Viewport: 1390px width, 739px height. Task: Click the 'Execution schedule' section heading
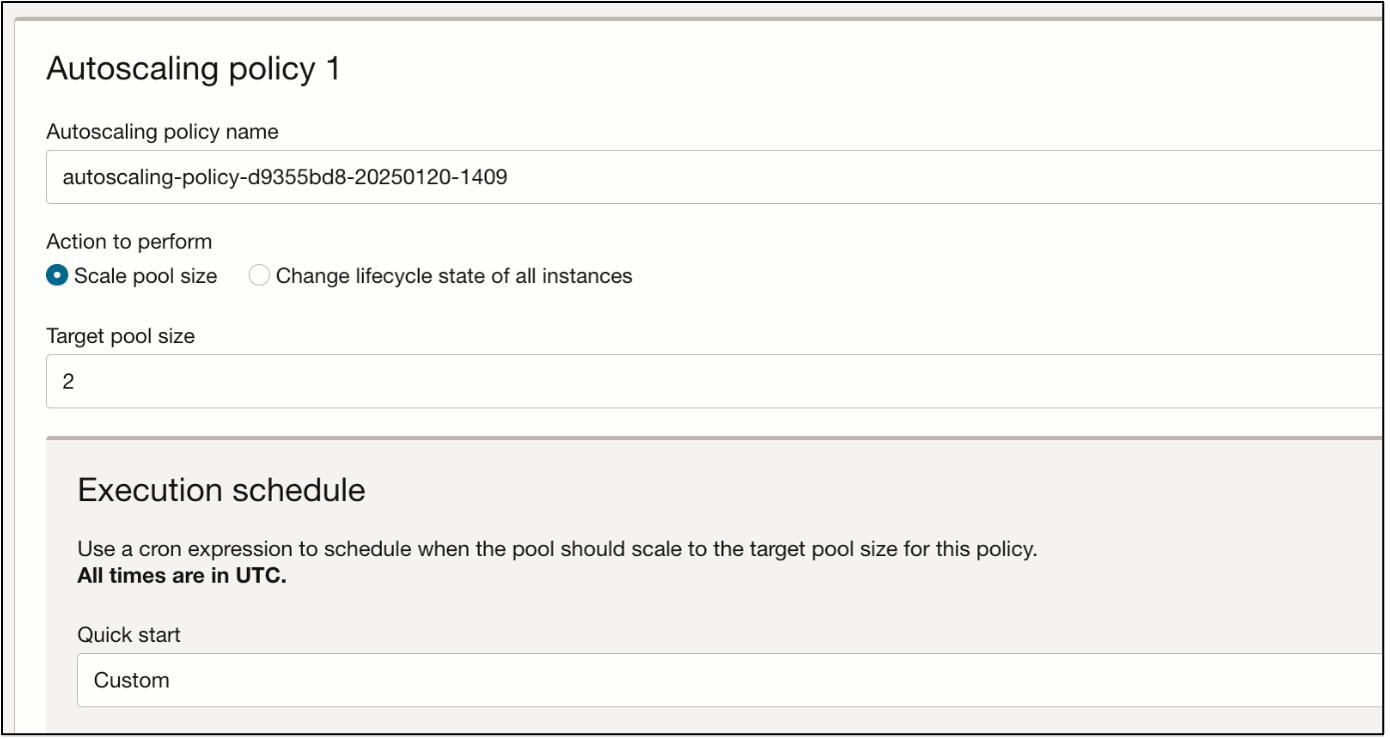click(221, 490)
